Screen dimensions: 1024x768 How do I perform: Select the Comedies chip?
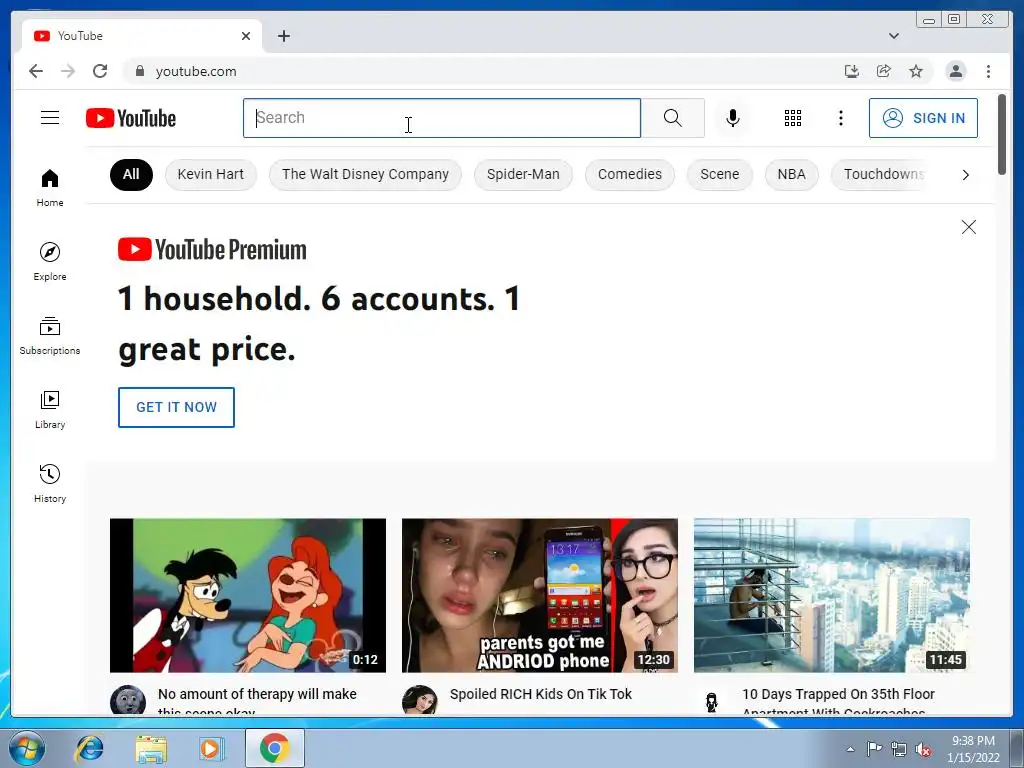(x=630, y=174)
